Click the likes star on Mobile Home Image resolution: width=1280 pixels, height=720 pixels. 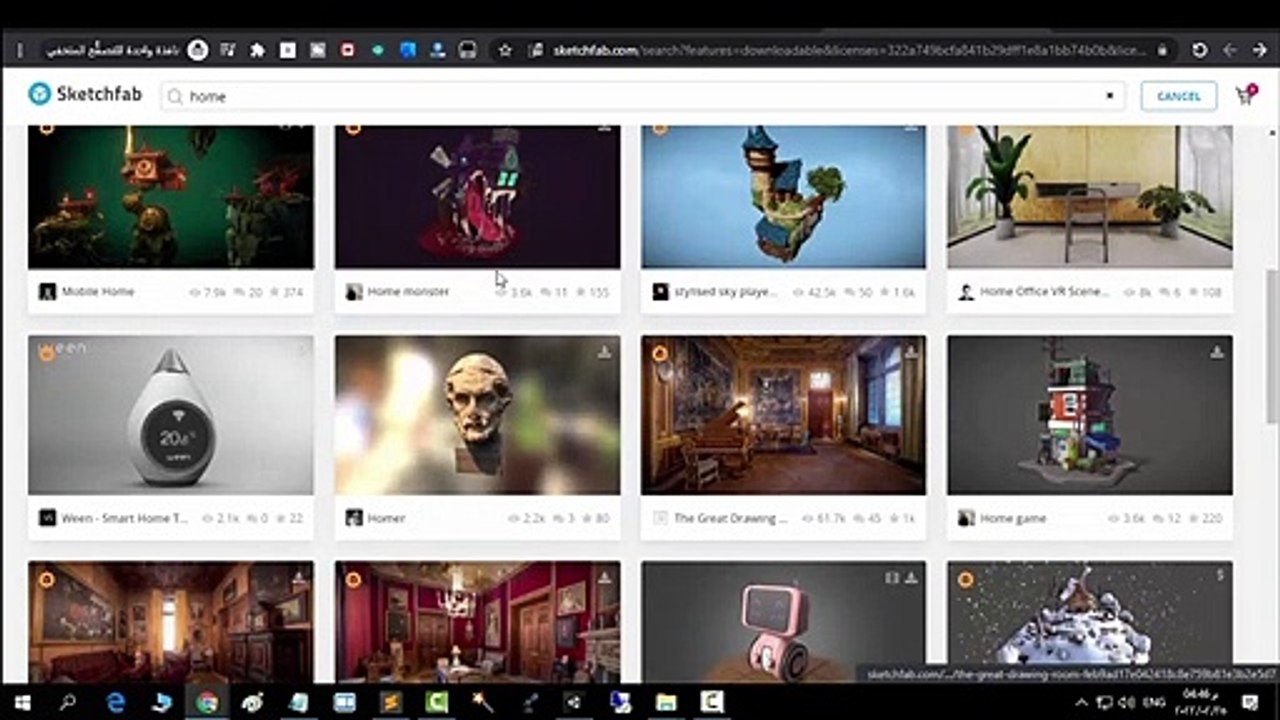point(273,292)
